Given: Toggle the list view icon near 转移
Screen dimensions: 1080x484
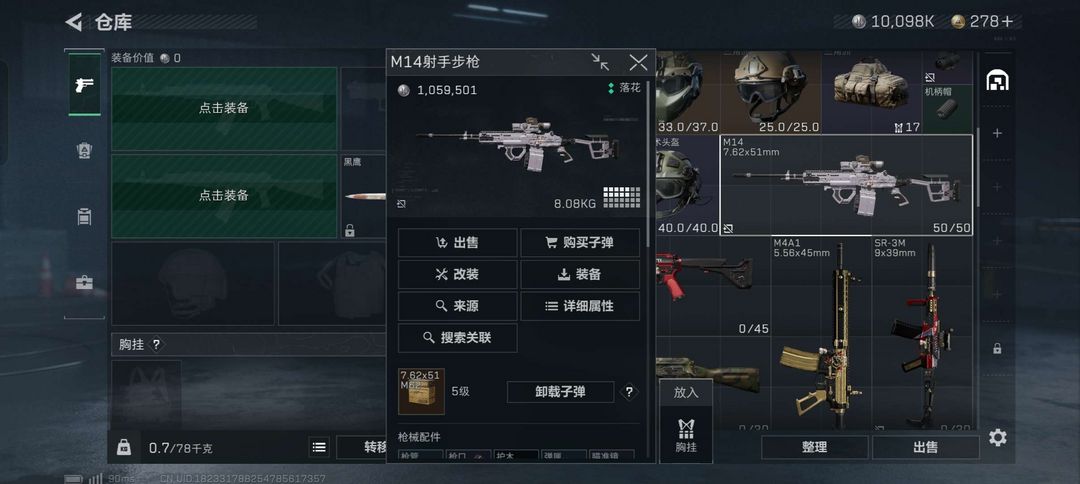Looking at the screenshot, I should tap(319, 448).
